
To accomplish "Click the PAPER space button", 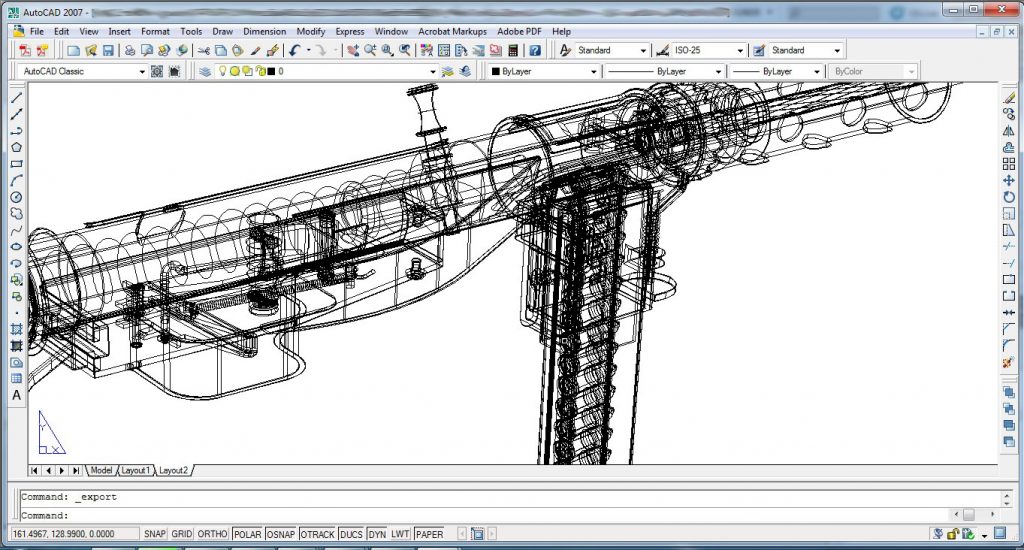I will (429, 534).
